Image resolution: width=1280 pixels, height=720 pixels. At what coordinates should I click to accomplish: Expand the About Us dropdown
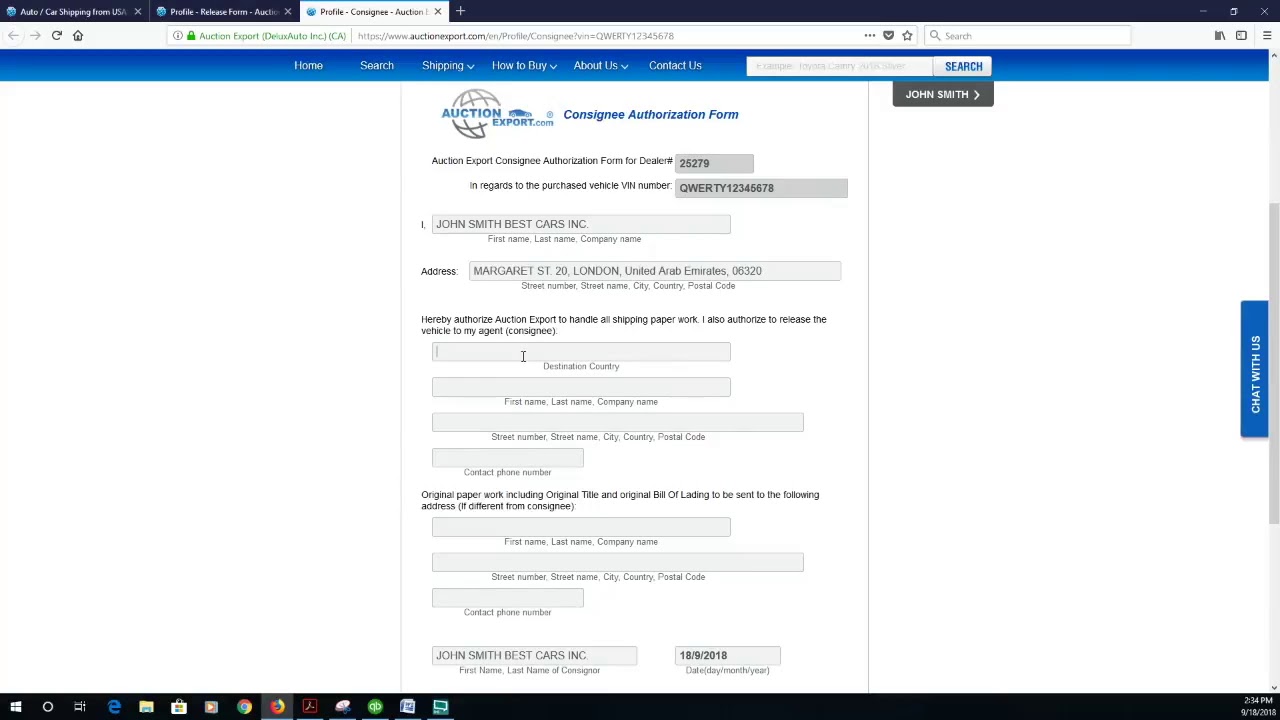point(600,66)
